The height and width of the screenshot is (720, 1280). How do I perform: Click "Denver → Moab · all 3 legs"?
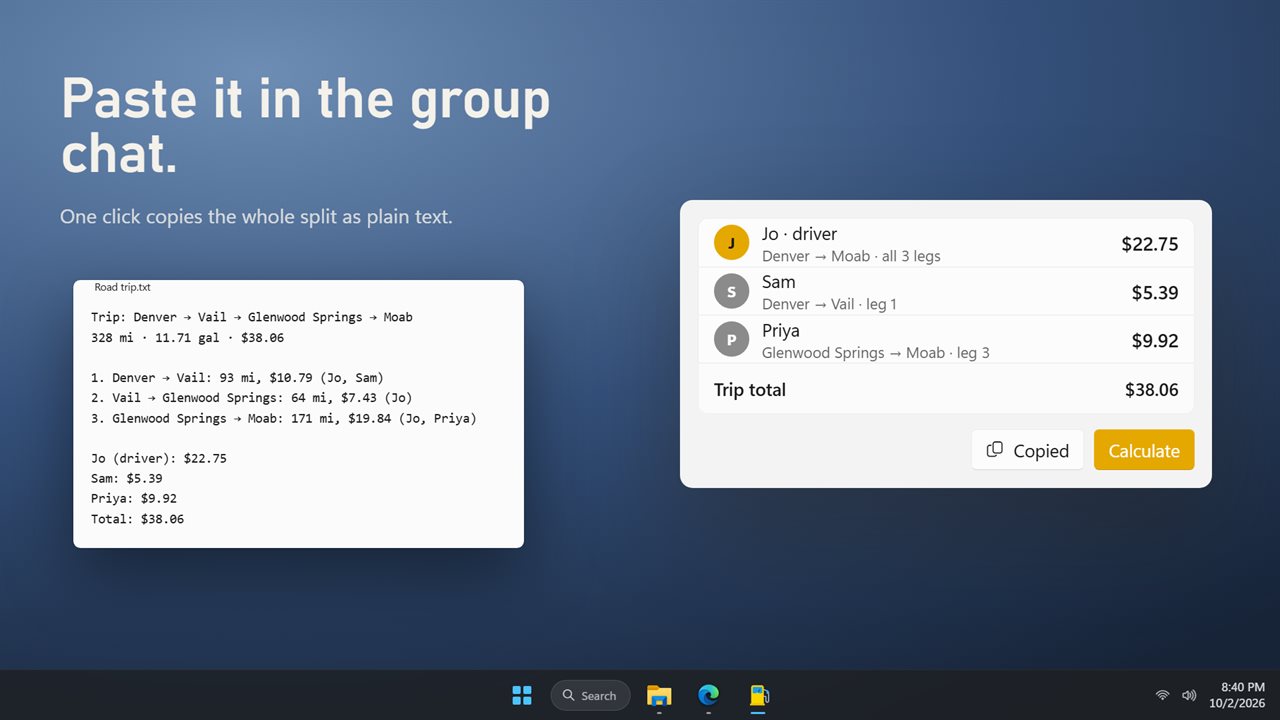(851, 256)
